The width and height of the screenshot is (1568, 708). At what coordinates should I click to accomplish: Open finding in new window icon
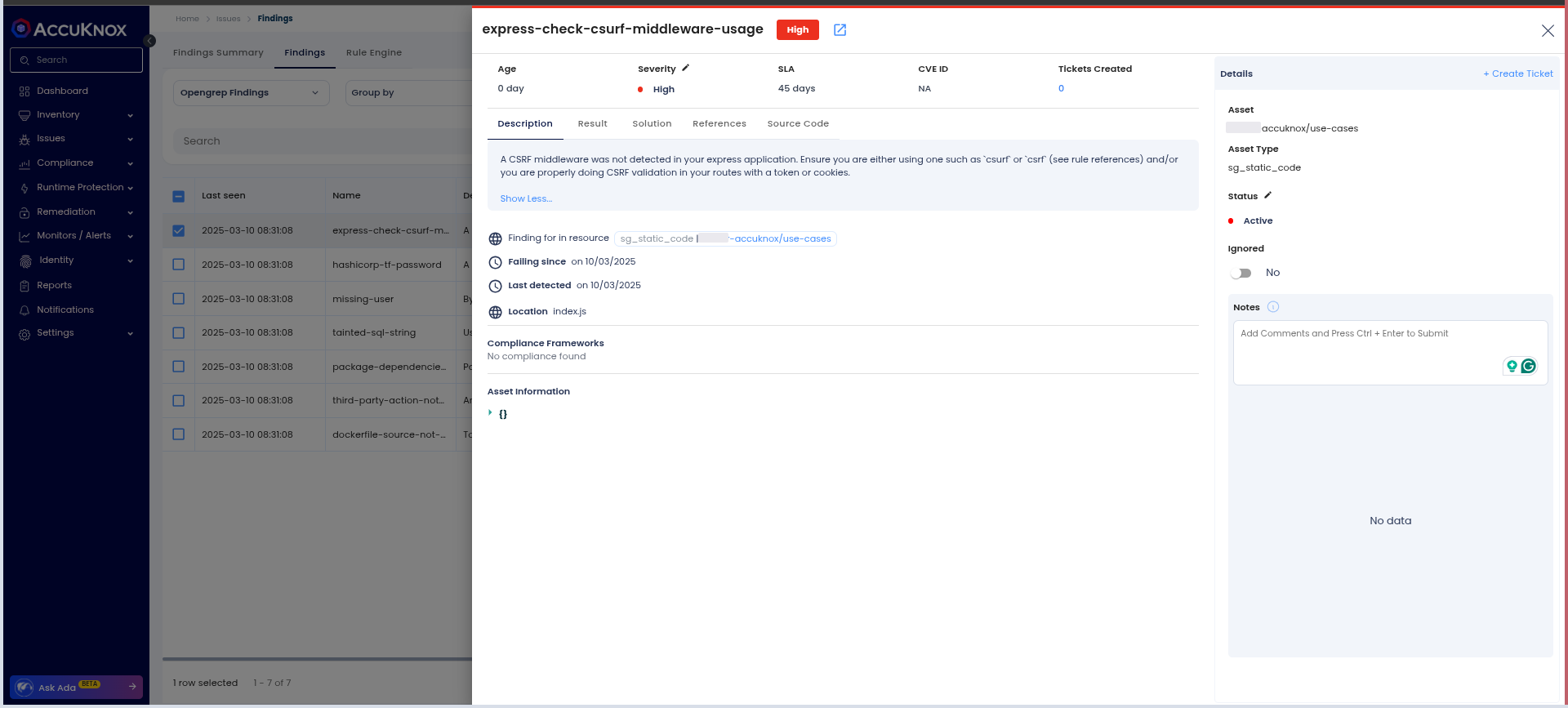point(840,30)
